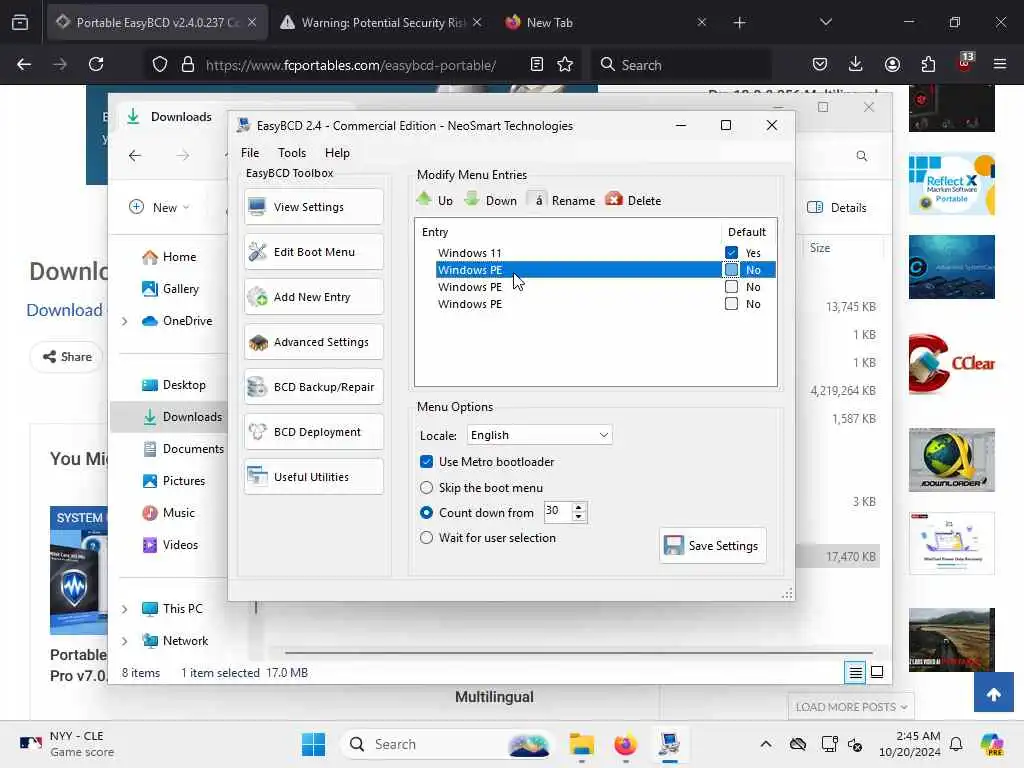Switch Explorer to details list view
This screenshot has width=1024, height=768.
(855, 673)
